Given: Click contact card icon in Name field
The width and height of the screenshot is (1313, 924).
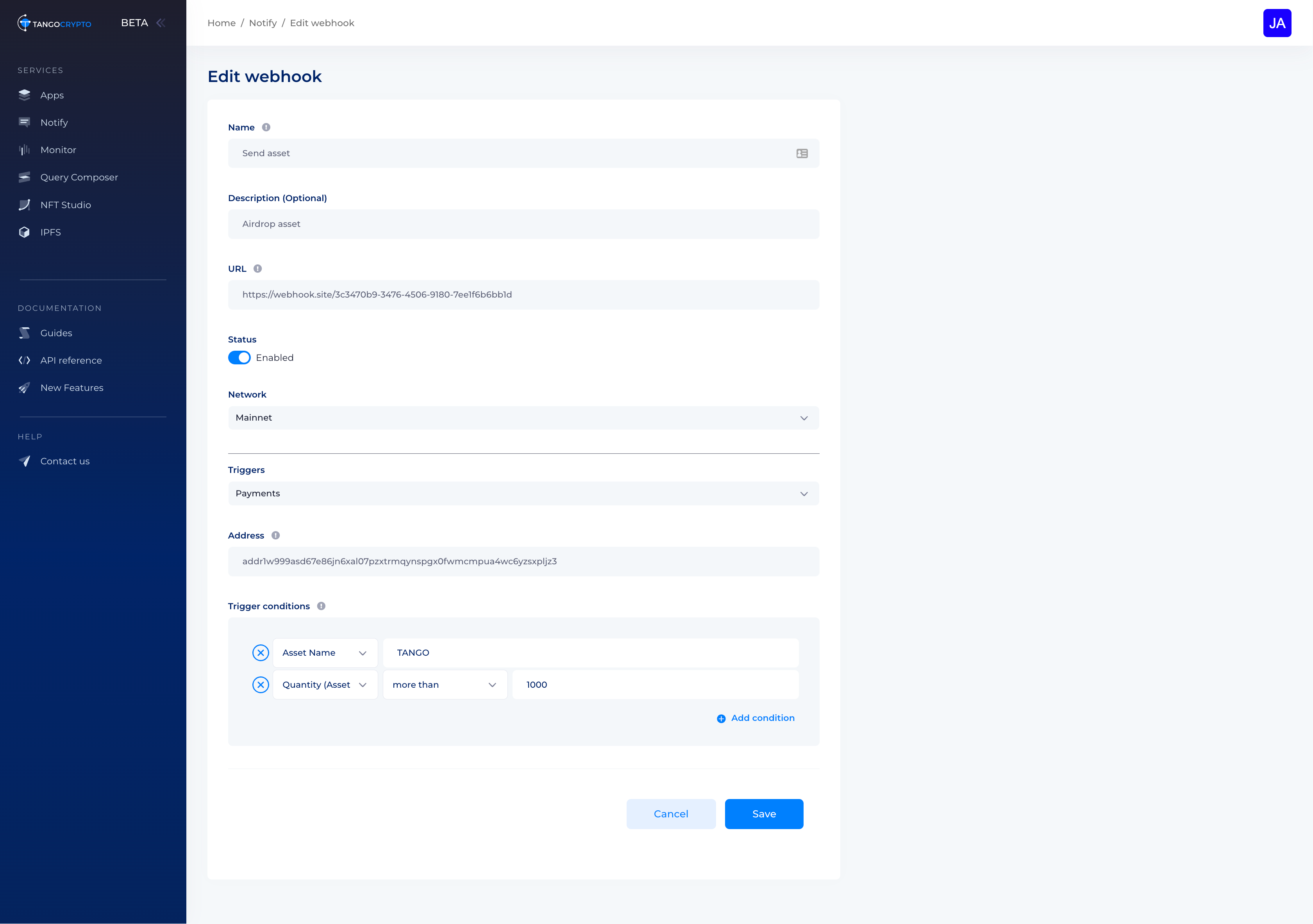Looking at the screenshot, I should point(802,153).
